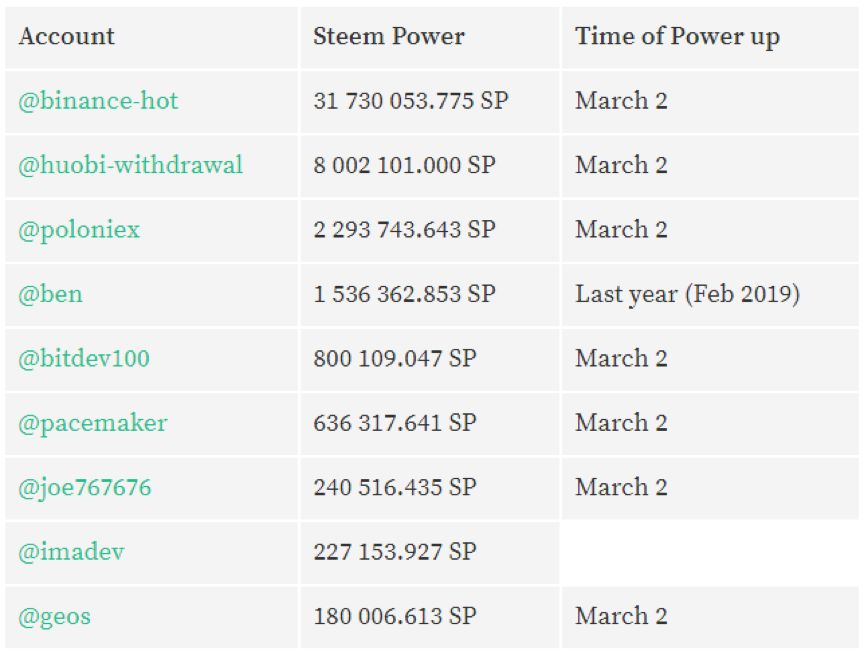Click the 1 536 362.853 SP cell

[x=404, y=294]
